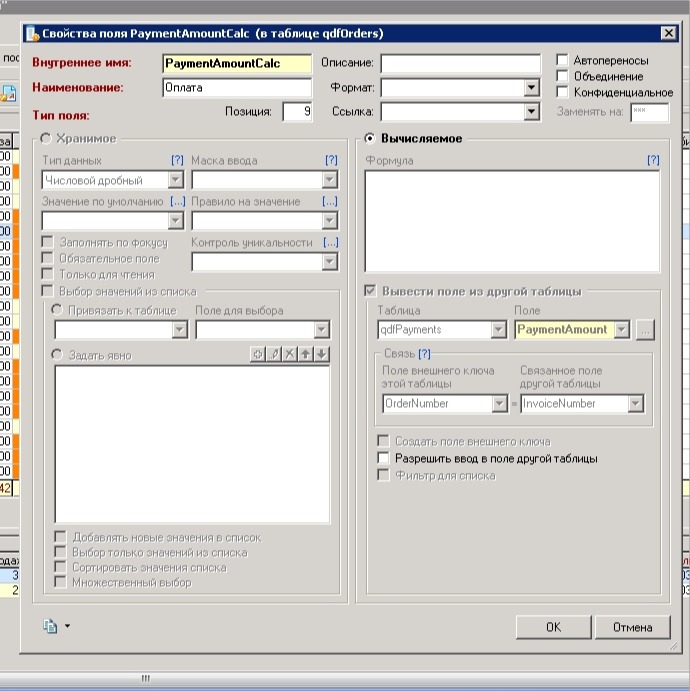Click the Отмена button
Screen dimensions: 690x691
[632, 627]
